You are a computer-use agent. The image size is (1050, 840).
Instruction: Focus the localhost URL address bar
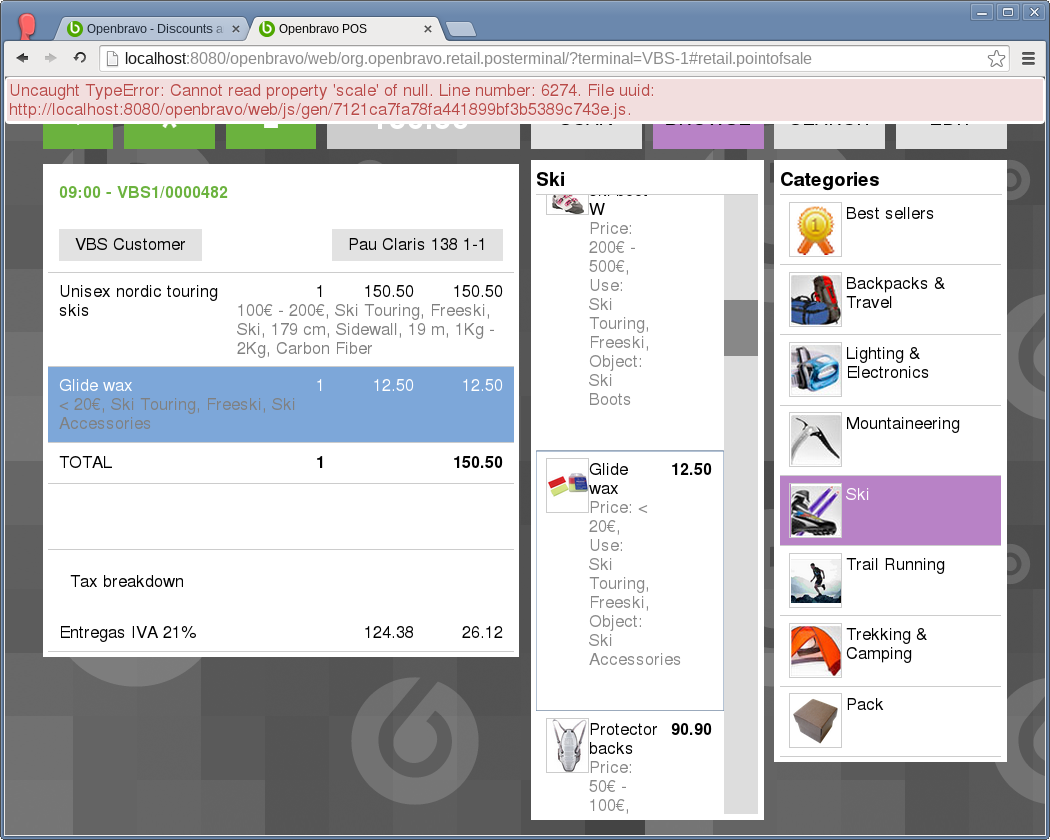click(x=553, y=59)
